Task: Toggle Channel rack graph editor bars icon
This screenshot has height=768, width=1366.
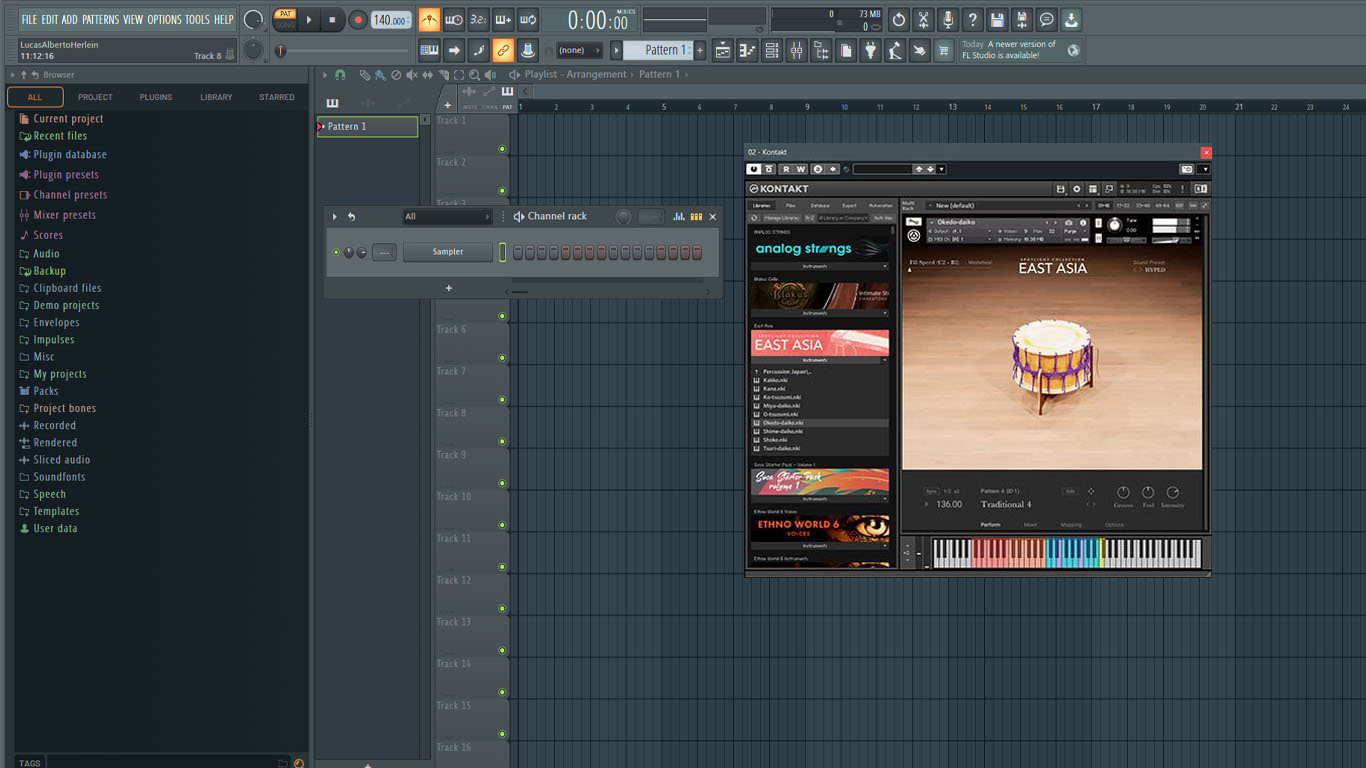Action: 679,217
